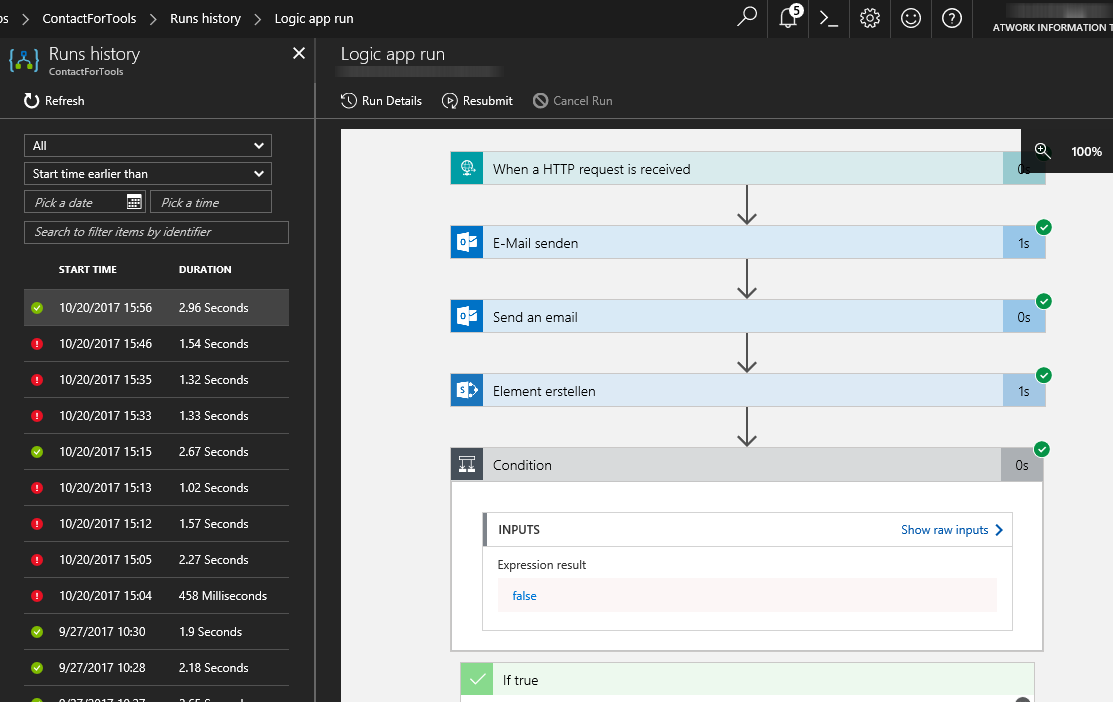Click the feedback smiley icon
Image resolution: width=1113 pixels, height=702 pixels.
tap(910, 18)
